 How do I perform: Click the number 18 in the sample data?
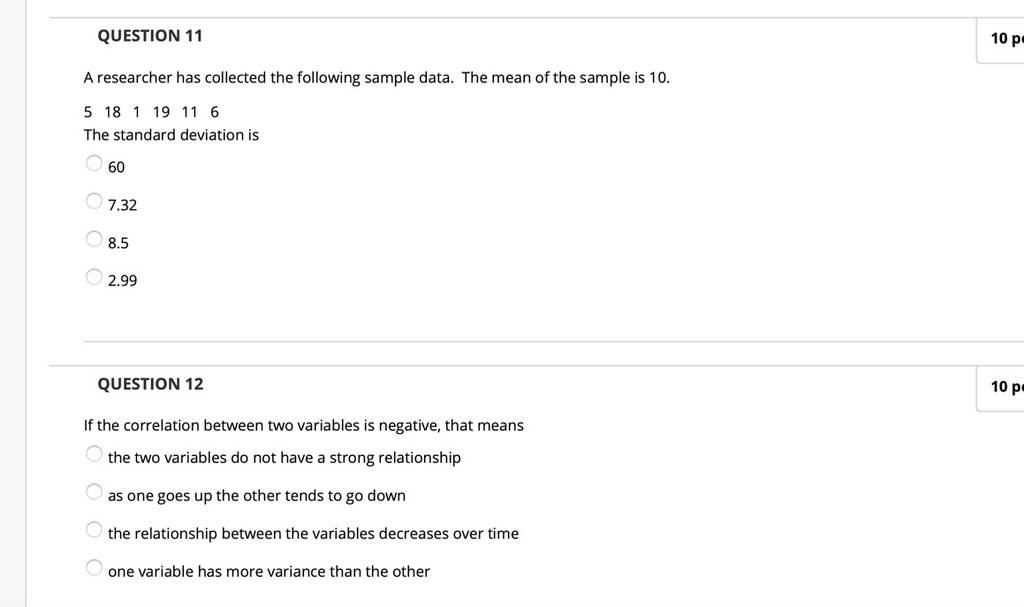tap(112, 112)
